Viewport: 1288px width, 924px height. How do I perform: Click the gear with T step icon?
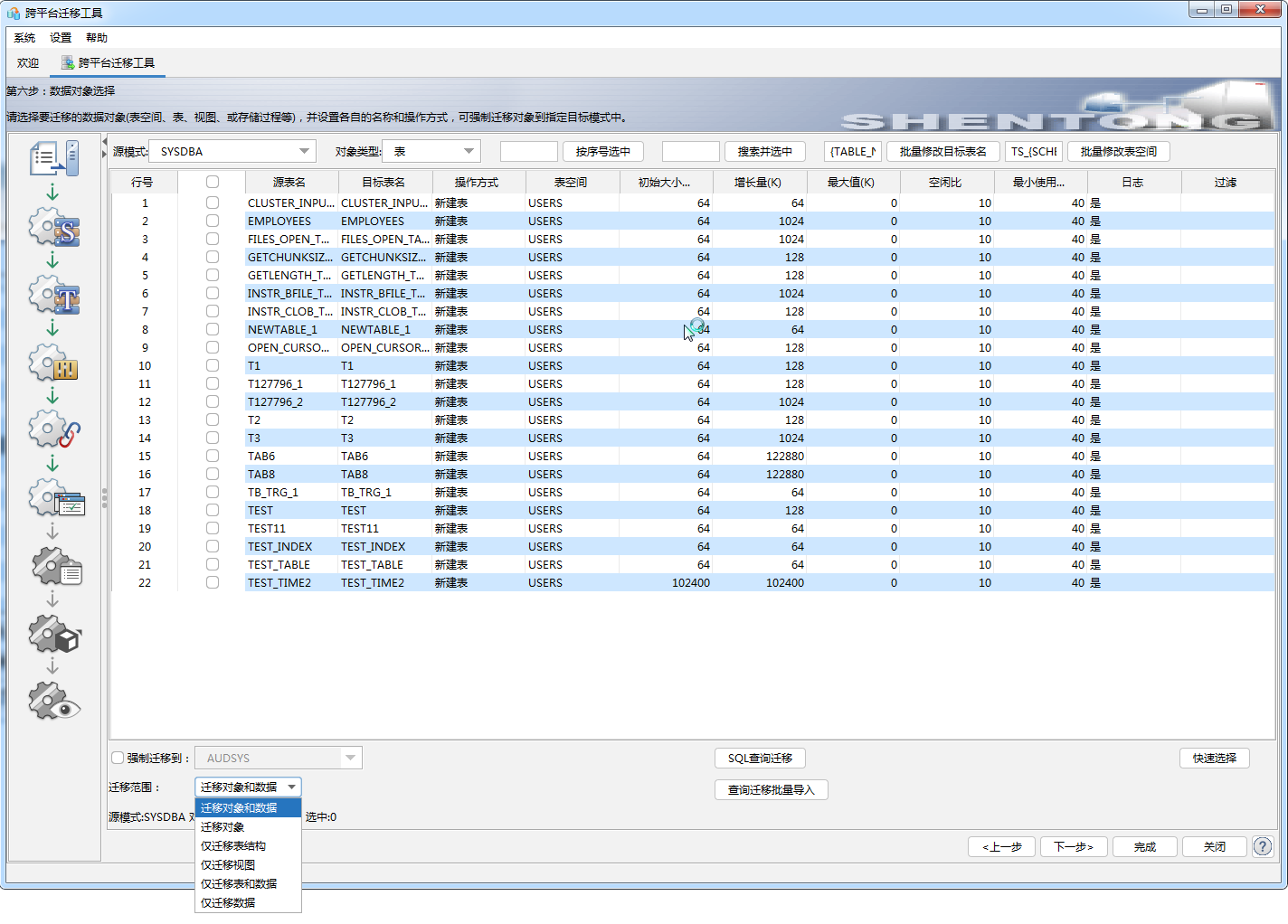click(x=54, y=296)
